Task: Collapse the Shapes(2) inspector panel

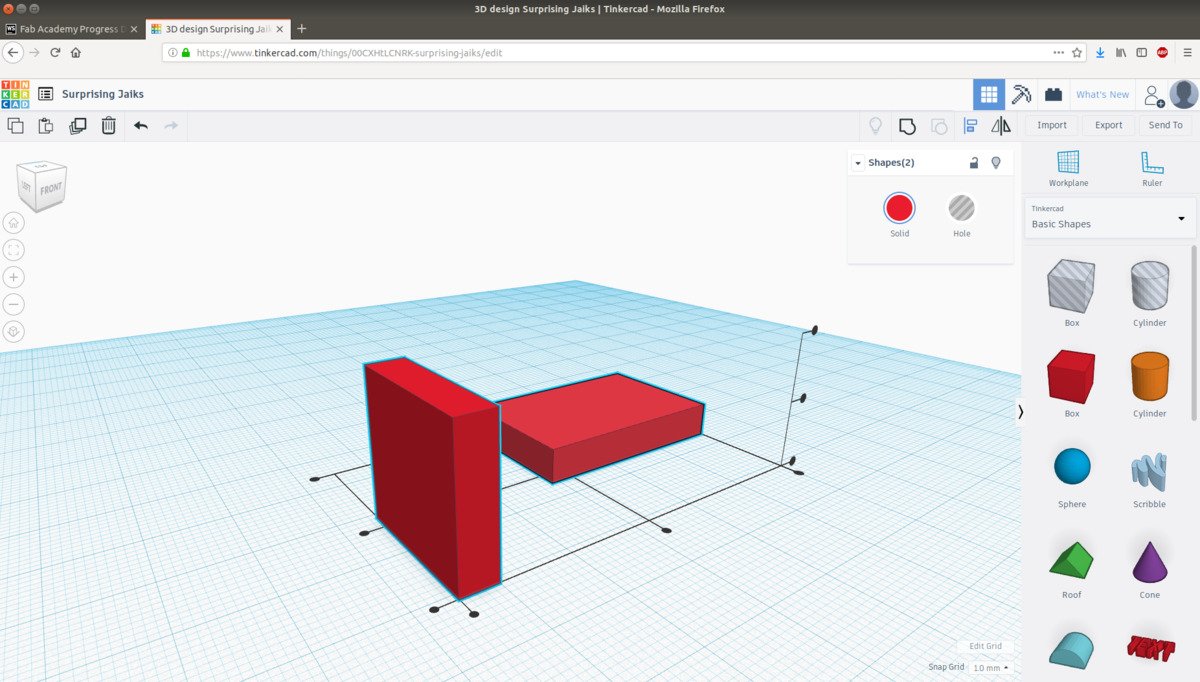Action: click(858, 163)
